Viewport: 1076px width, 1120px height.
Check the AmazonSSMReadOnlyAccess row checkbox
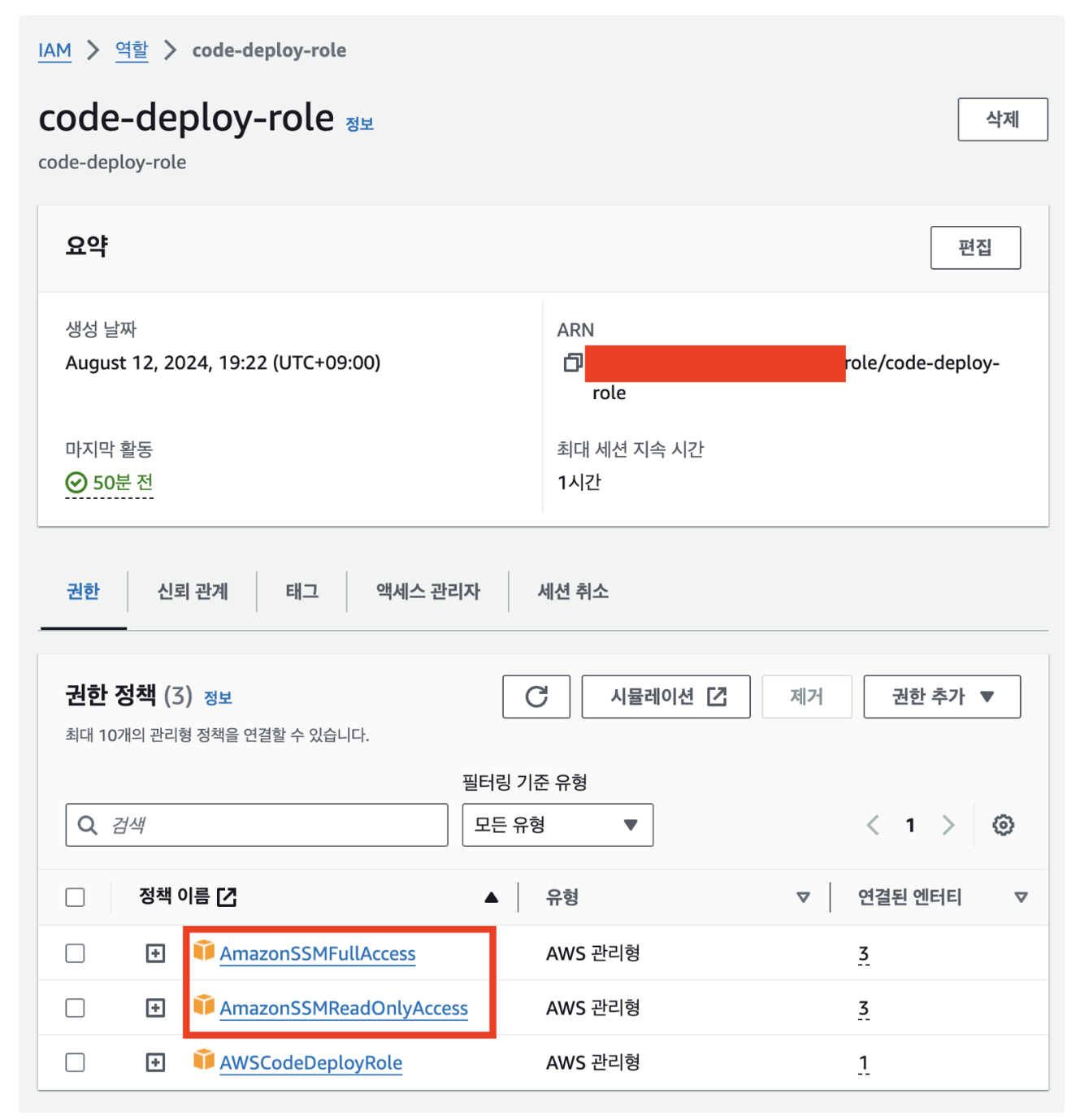pyautogui.click(x=75, y=1008)
